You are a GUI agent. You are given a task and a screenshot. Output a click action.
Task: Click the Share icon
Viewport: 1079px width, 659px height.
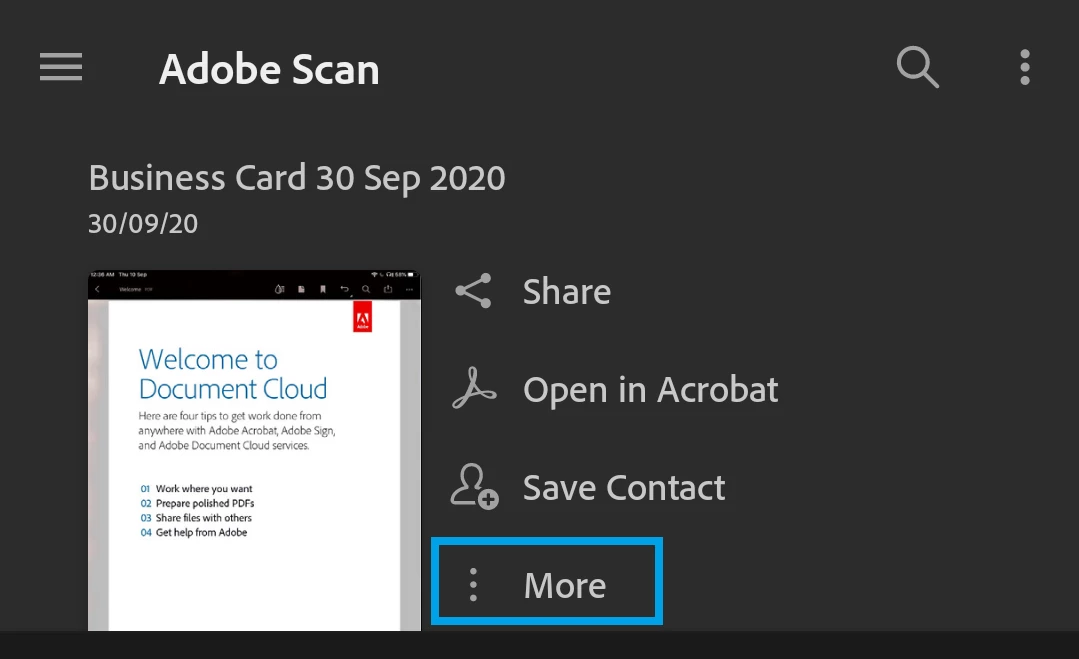(x=473, y=291)
